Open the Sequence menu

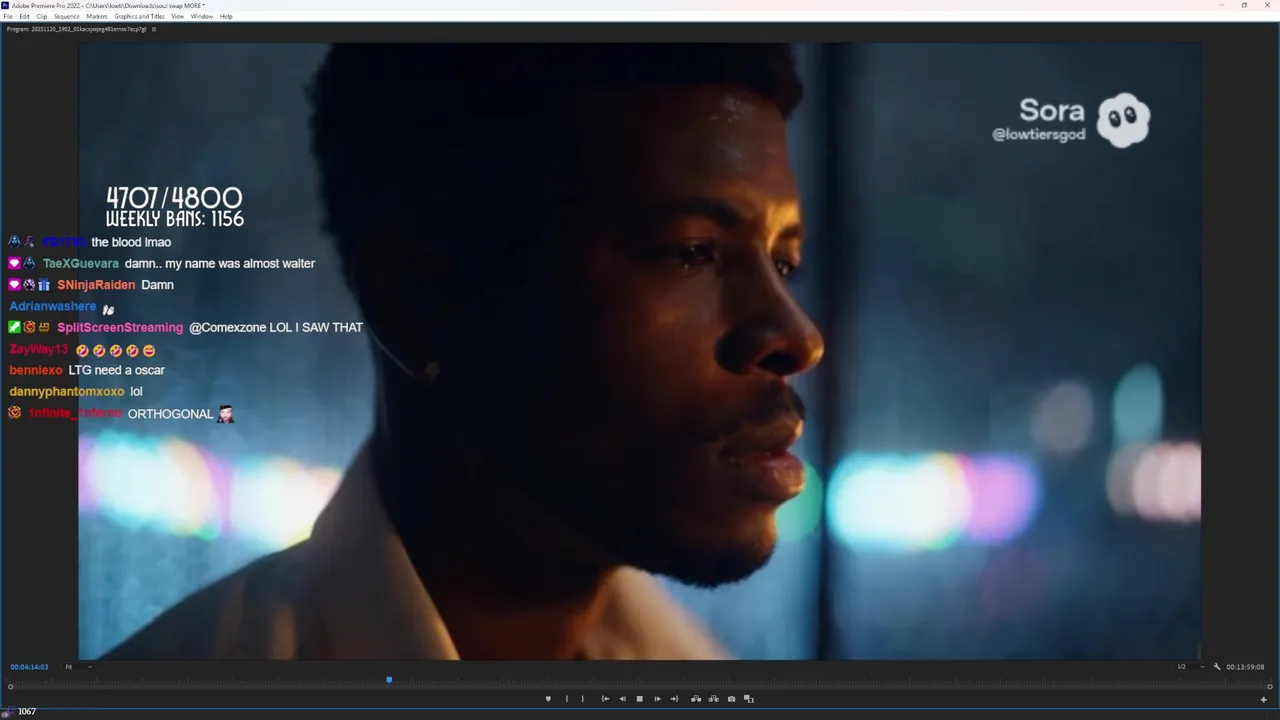[x=67, y=16]
